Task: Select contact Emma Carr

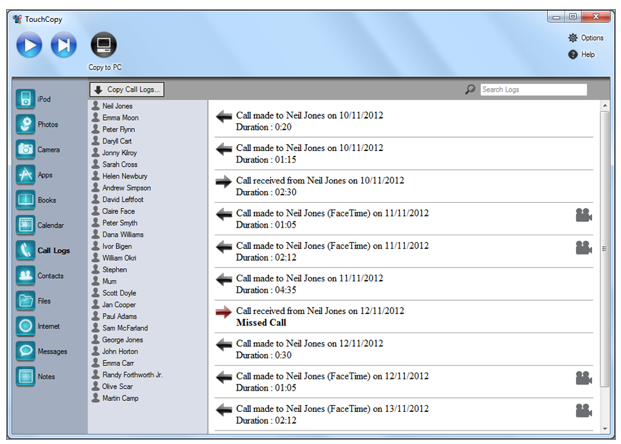Action: click(x=113, y=363)
